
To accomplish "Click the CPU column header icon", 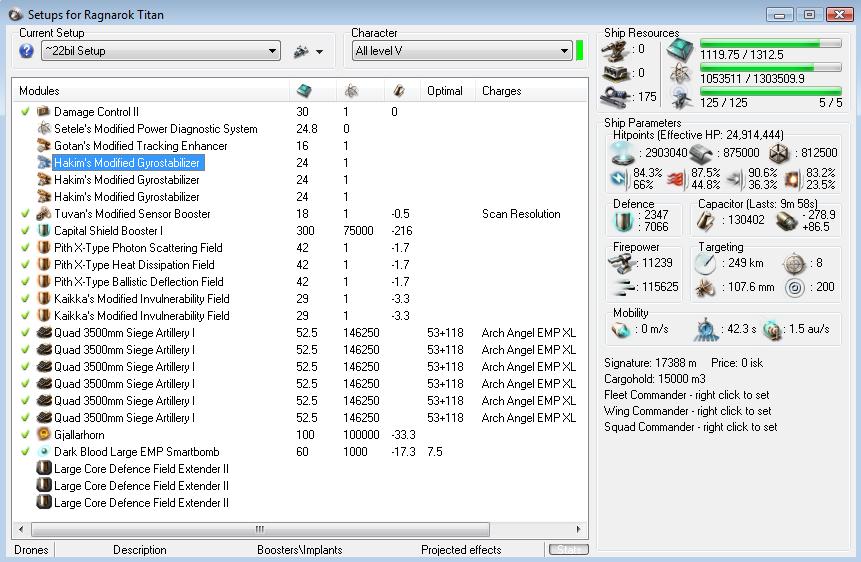I will (x=304, y=90).
